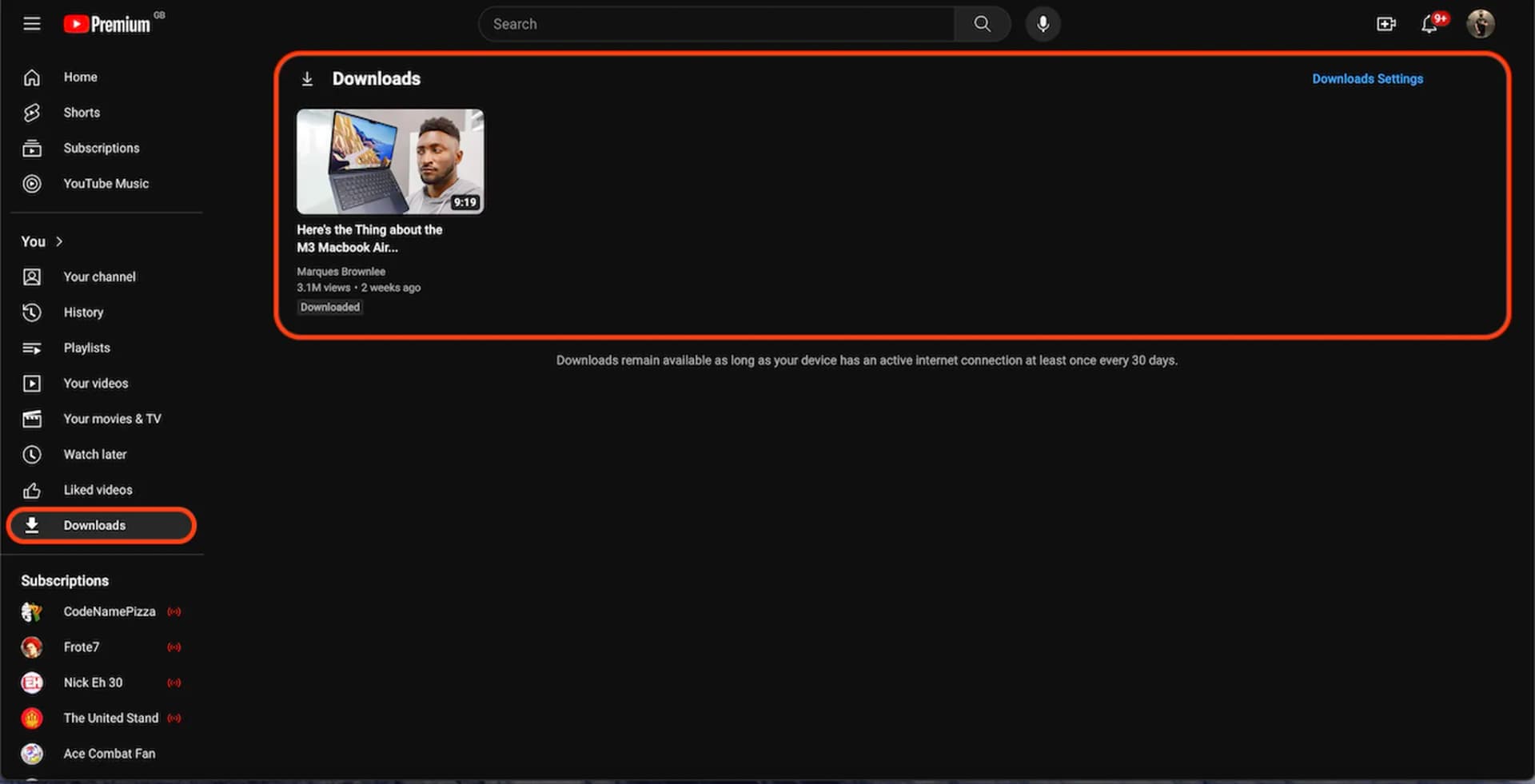Click into the Search input field

point(716,24)
